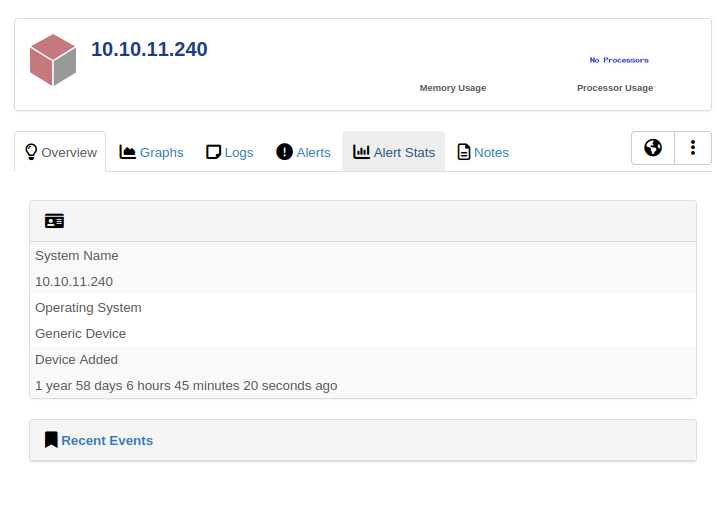Open the Alert Stats tab

[404, 153]
